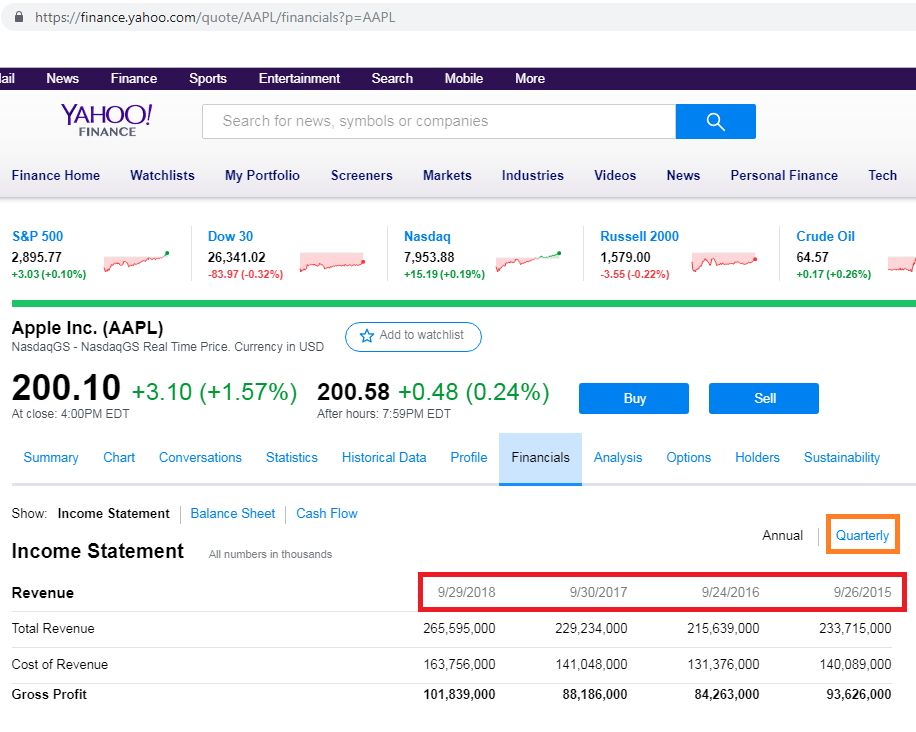This screenshot has height=732, width=916.
Task: Switch to Quarterly period view
Action: [x=862, y=535]
